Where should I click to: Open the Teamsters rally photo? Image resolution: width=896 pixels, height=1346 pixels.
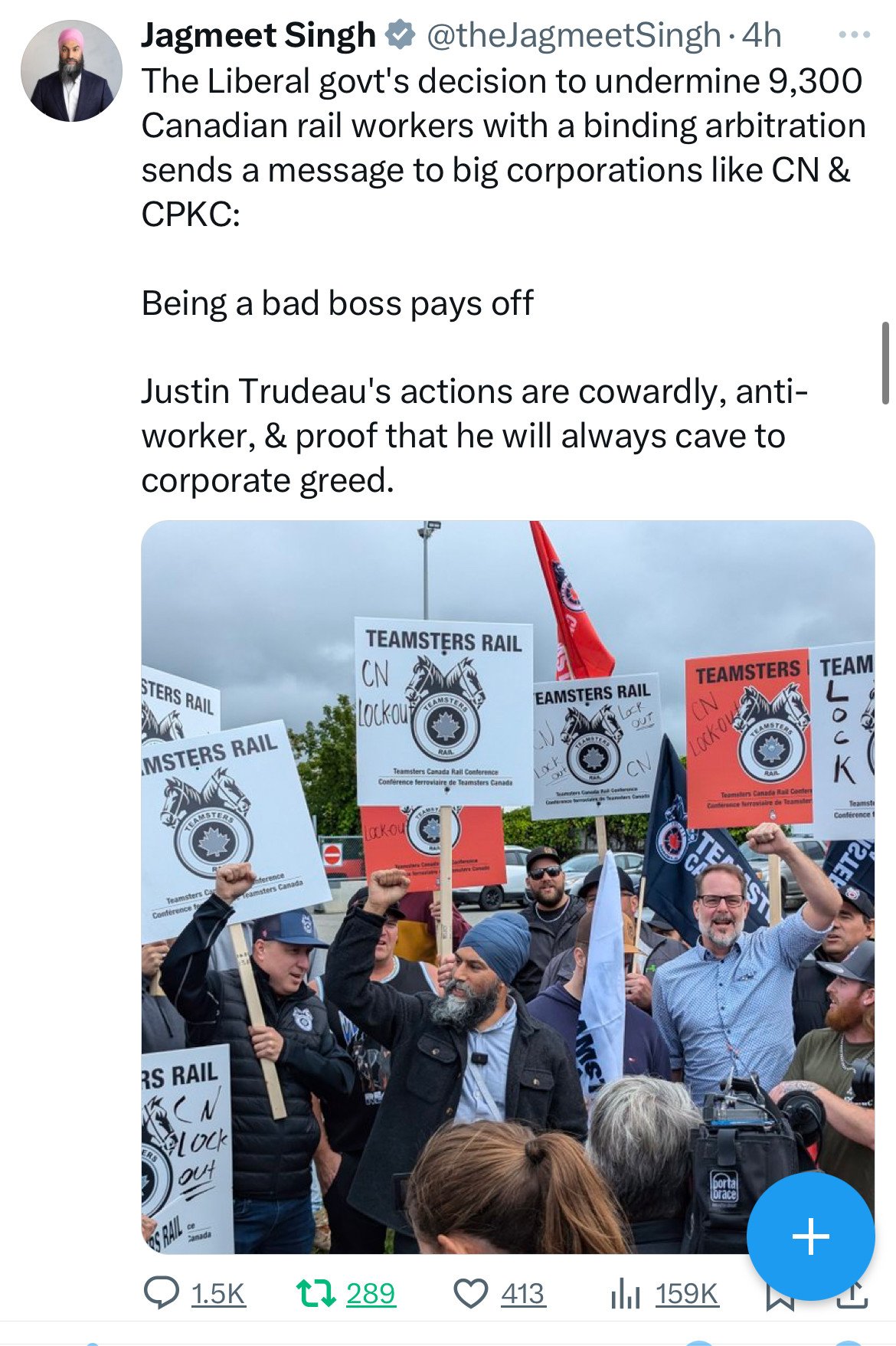(x=508, y=887)
